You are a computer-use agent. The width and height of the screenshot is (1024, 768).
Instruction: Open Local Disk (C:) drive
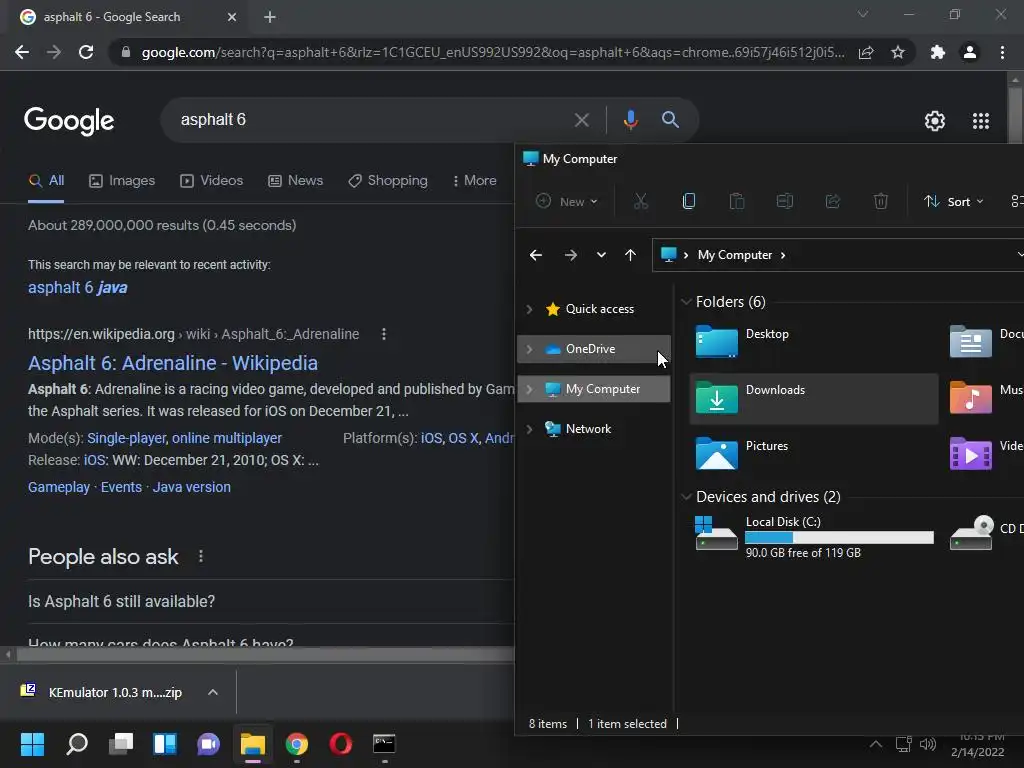pyautogui.click(x=814, y=537)
